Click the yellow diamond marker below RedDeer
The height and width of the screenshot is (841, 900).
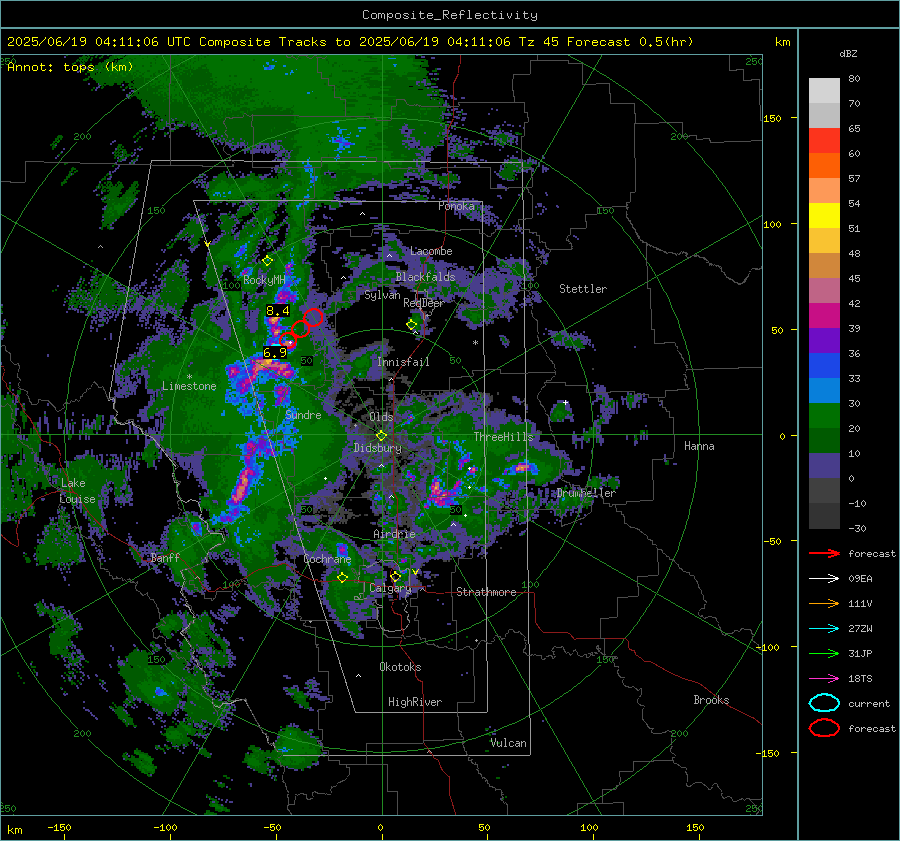(411, 325)
